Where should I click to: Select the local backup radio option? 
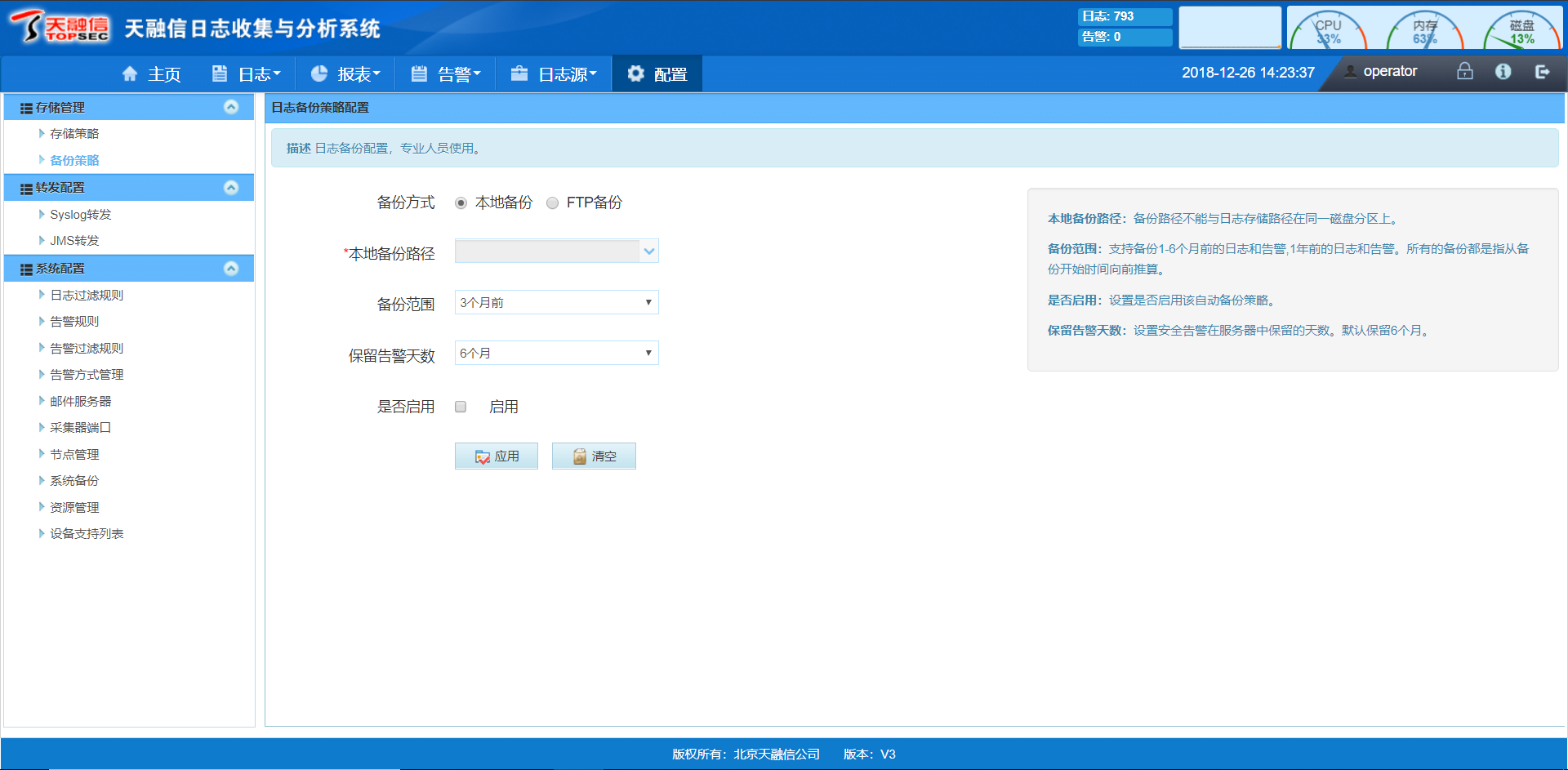(461, 203)
